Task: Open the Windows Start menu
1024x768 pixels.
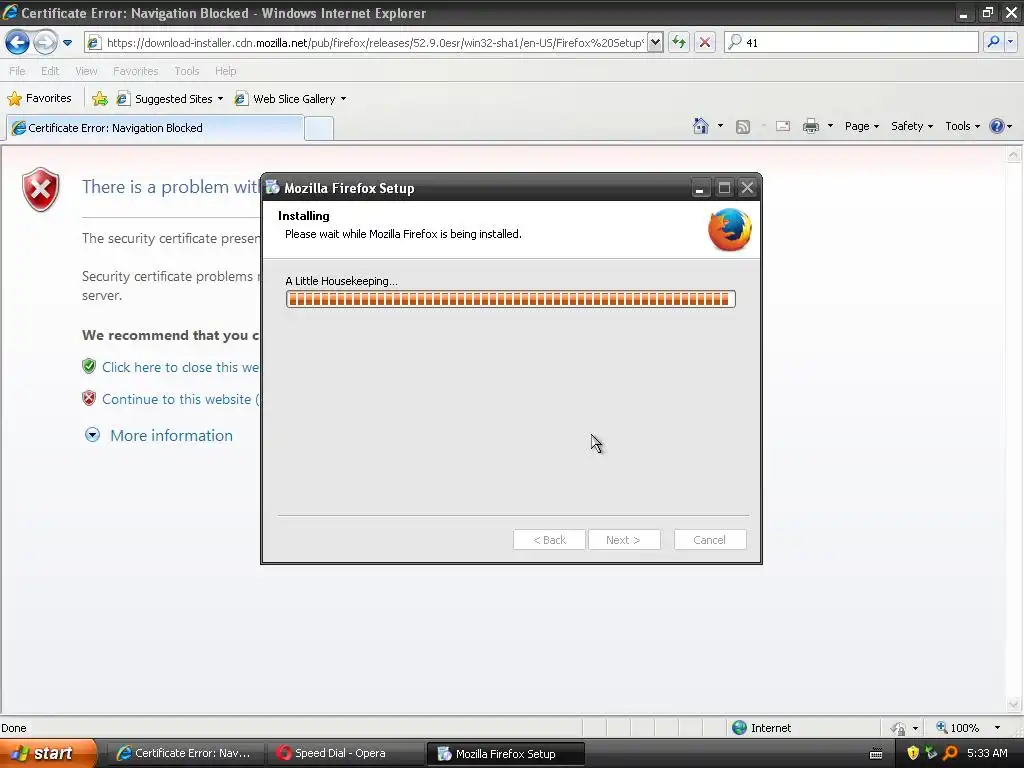Action: click(48, 754)
